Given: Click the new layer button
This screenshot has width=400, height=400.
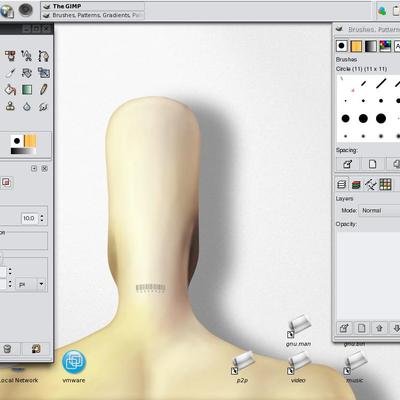Looking at the screenshot, I should coord(361,328).
